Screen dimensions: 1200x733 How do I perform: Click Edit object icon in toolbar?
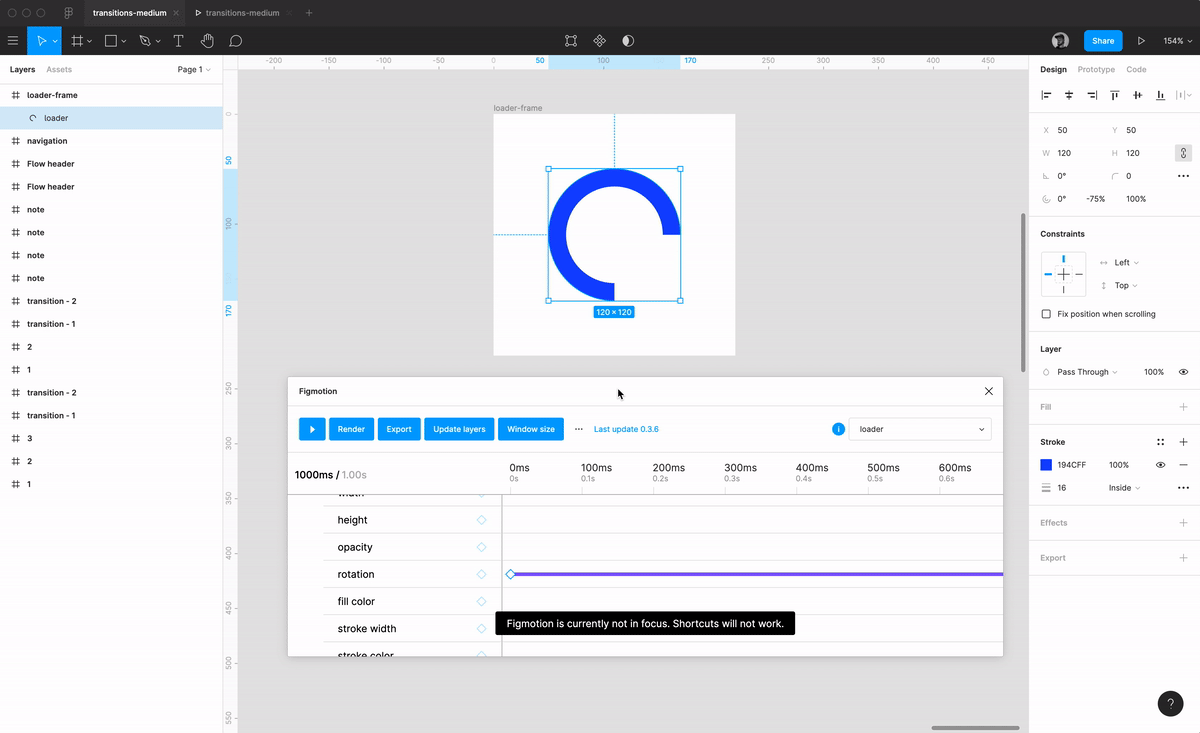[571, 41]
